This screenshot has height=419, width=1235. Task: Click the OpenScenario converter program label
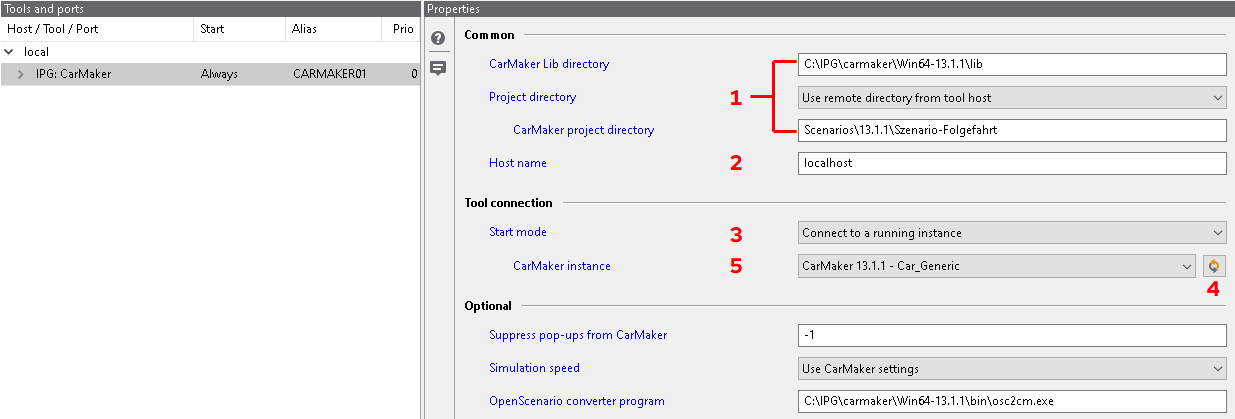pos(577,401)
